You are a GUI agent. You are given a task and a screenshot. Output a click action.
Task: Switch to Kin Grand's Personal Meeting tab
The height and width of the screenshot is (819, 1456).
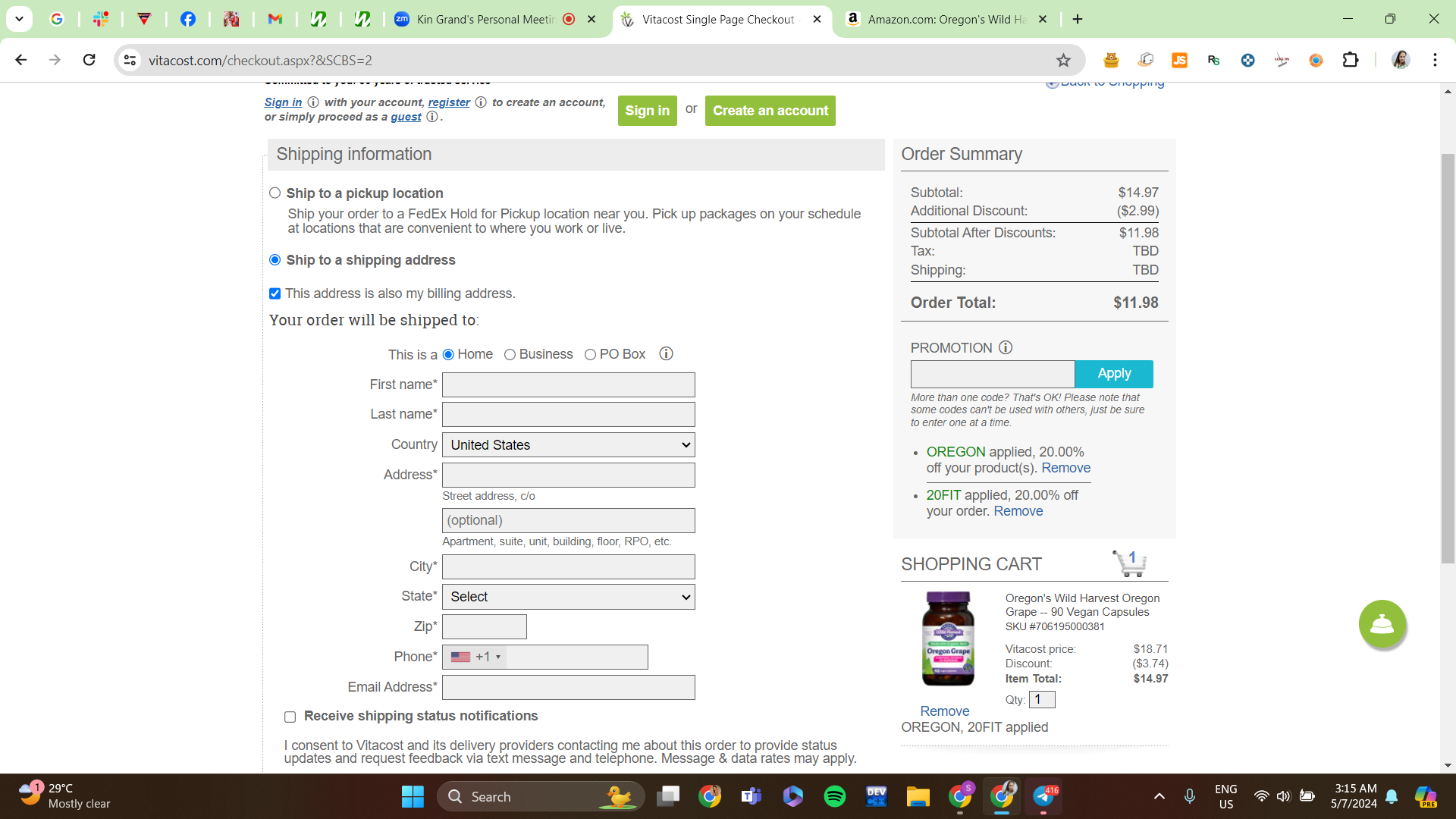(485, 19)
